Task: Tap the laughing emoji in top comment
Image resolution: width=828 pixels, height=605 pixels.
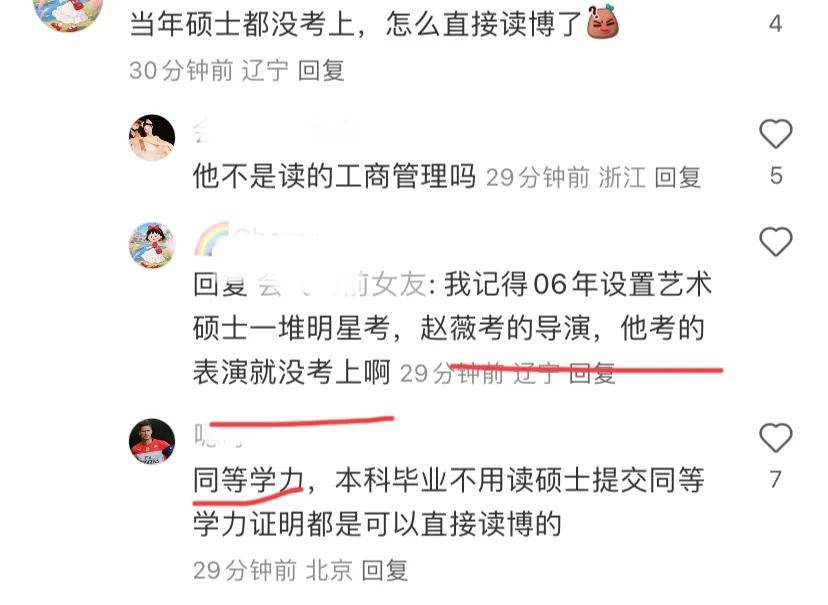Action: click(603, 23)
